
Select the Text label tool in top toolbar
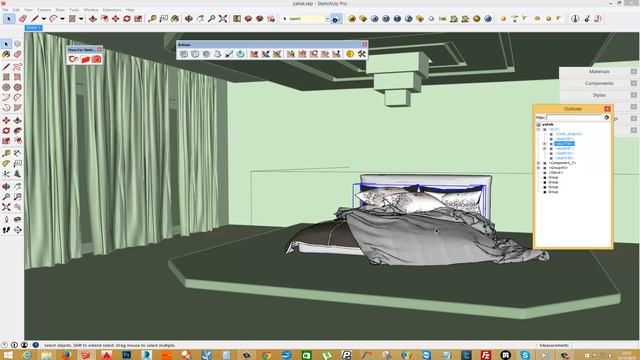pyautogui.click(x=164, y=19)
